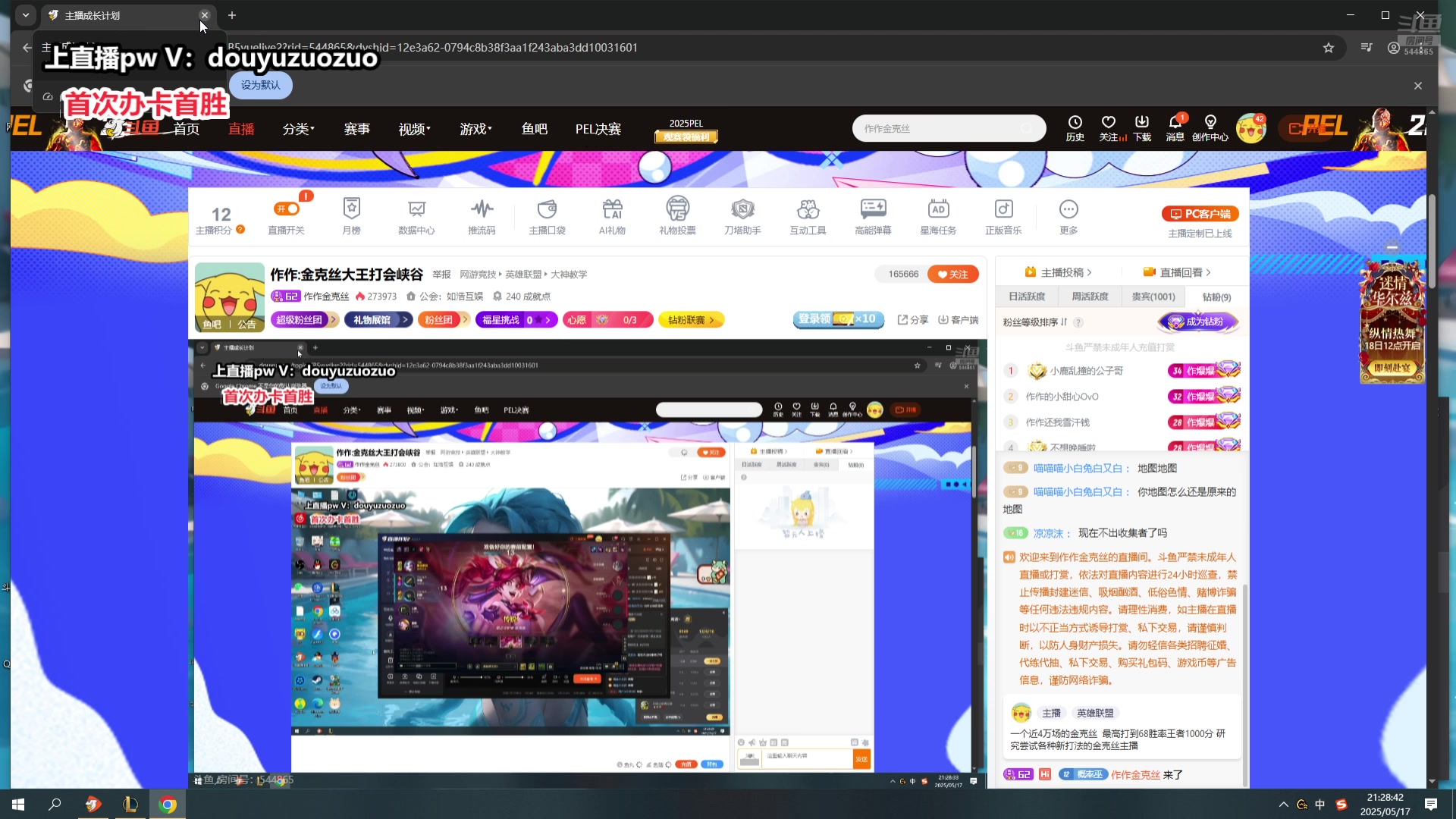The image size is (1456, 819).
Task: Click the Pikachu user avatar in header
Action: (x=1250, y=128)
